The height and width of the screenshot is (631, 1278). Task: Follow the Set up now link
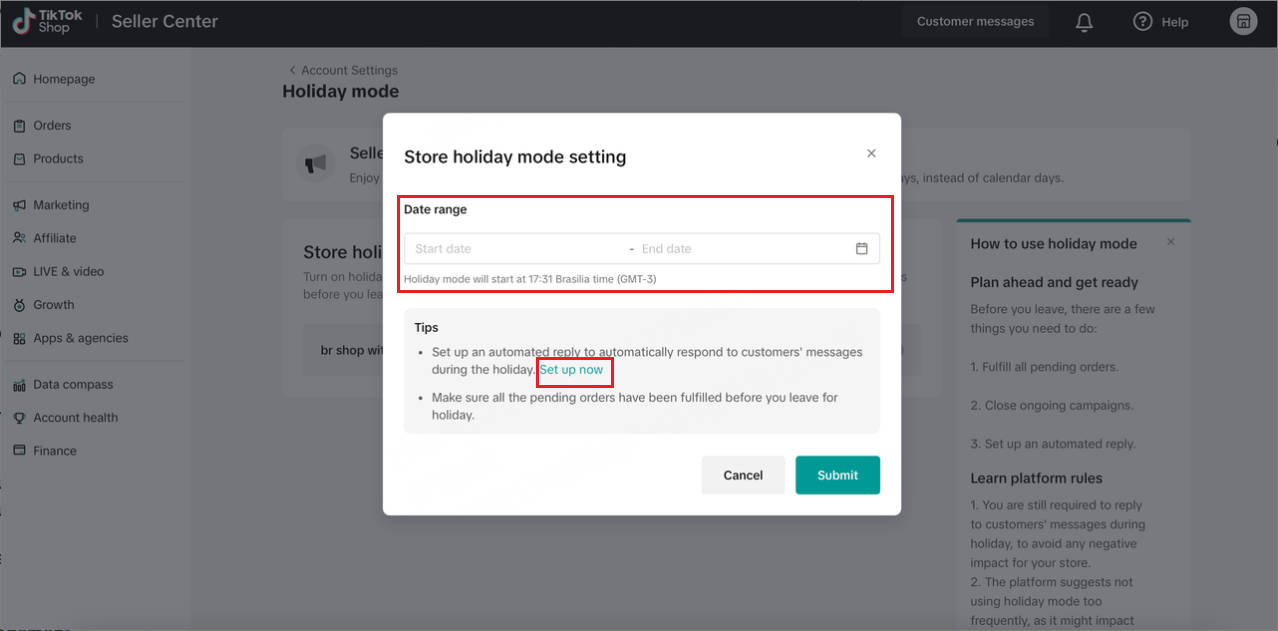tap(572, 370)
